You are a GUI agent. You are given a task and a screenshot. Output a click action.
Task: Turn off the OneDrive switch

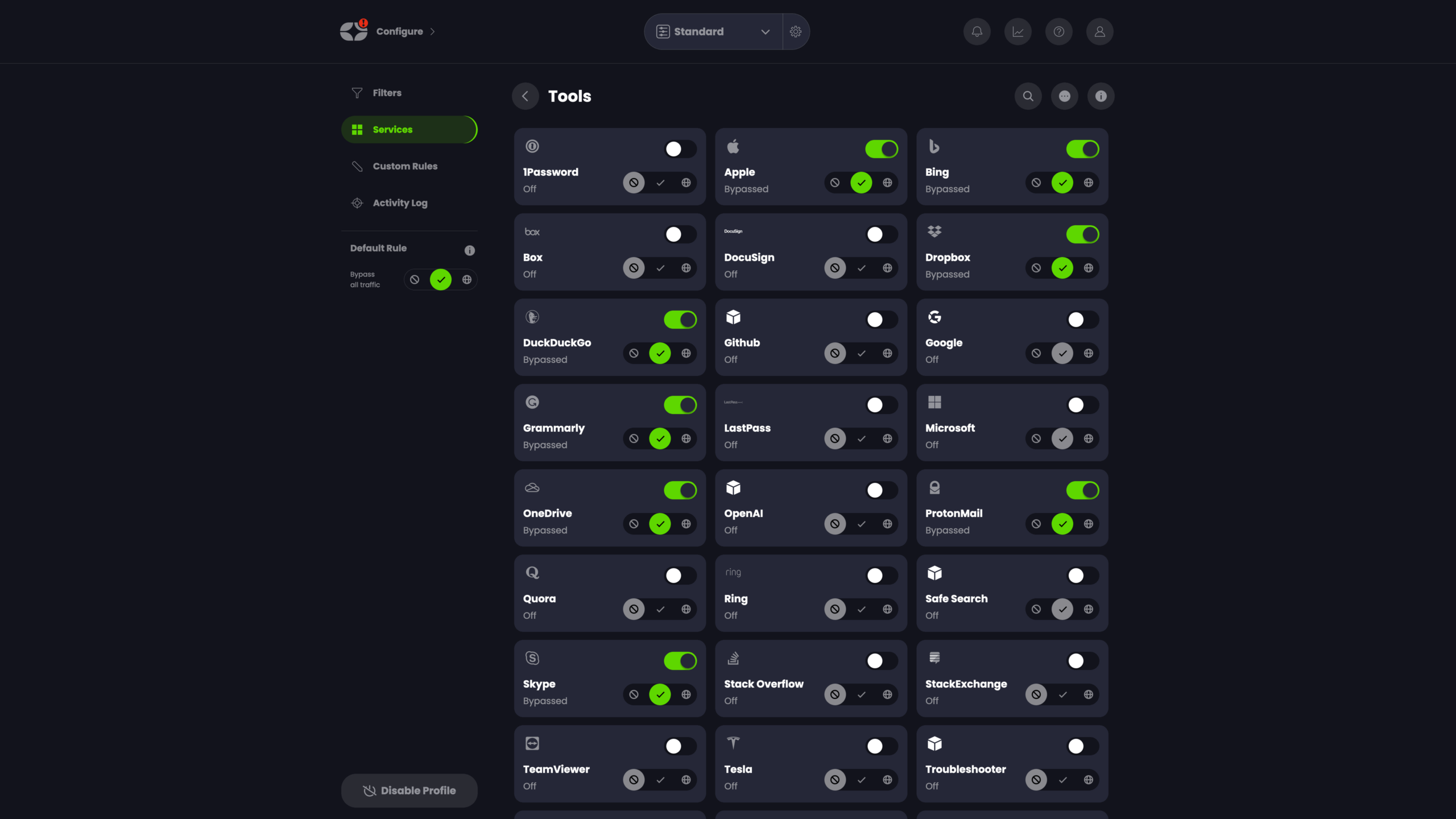point(680,490)
